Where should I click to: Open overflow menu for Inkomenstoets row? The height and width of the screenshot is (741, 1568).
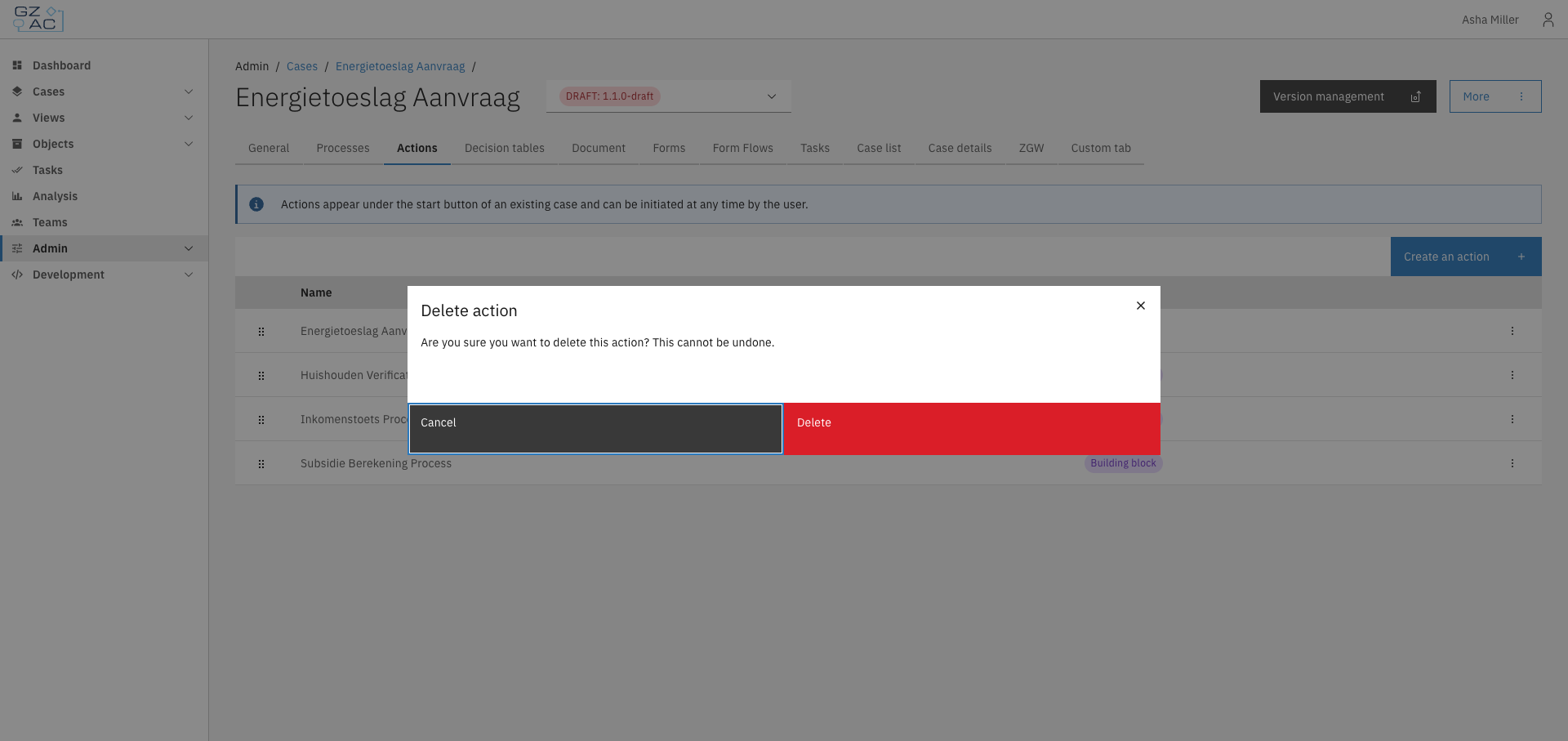click(x=1512, y=419)
